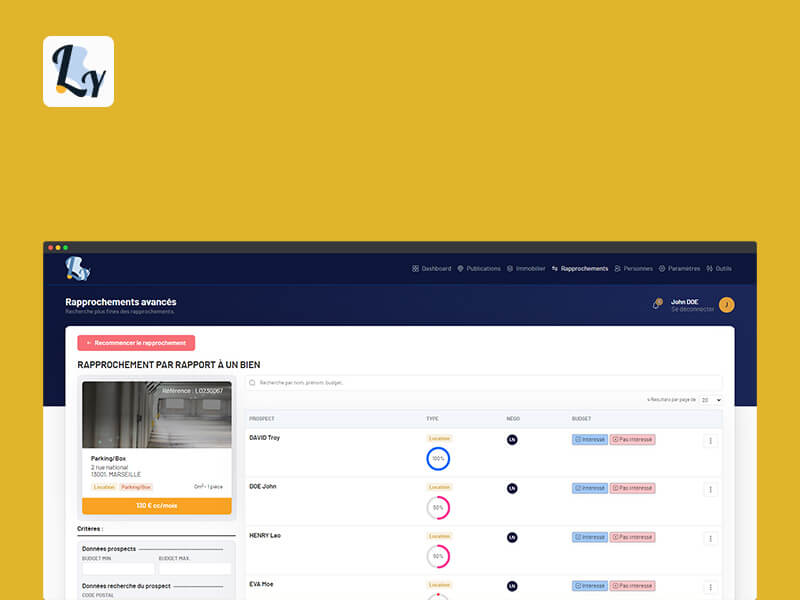This screenshot has width=800, height=600.
Task: Click the Personnes icon in navigation
Action: 615,269
